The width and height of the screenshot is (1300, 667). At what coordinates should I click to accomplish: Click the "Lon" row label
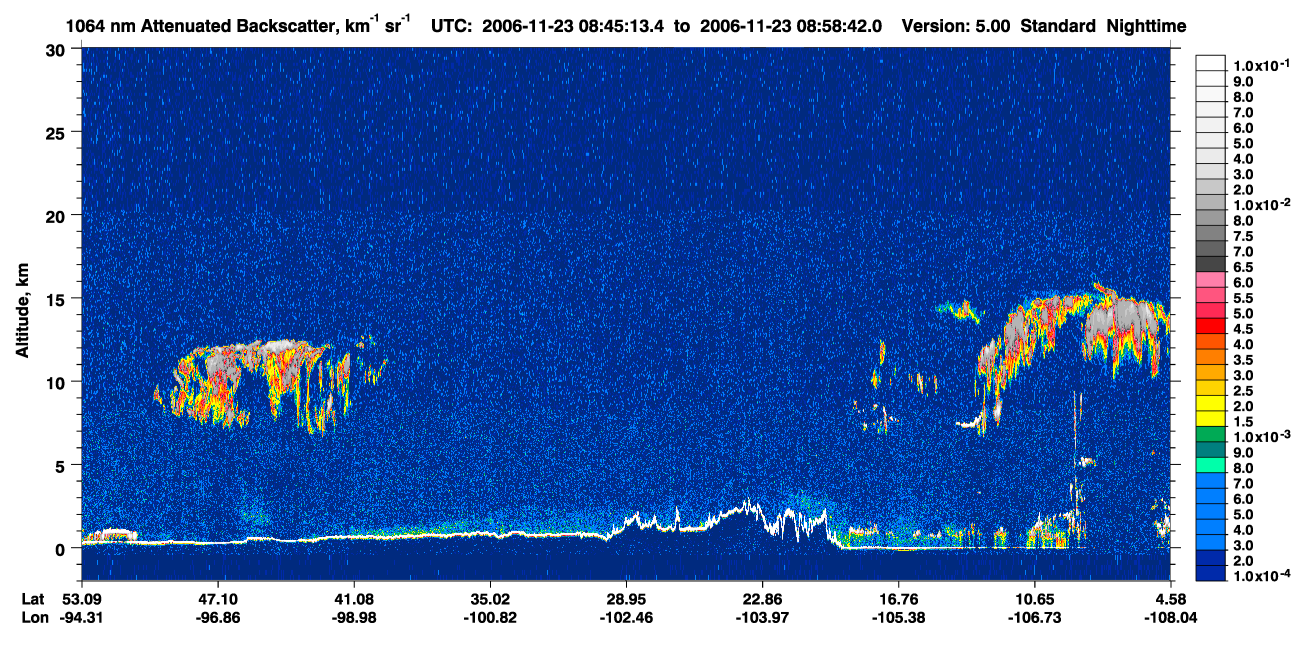[34, 617]
